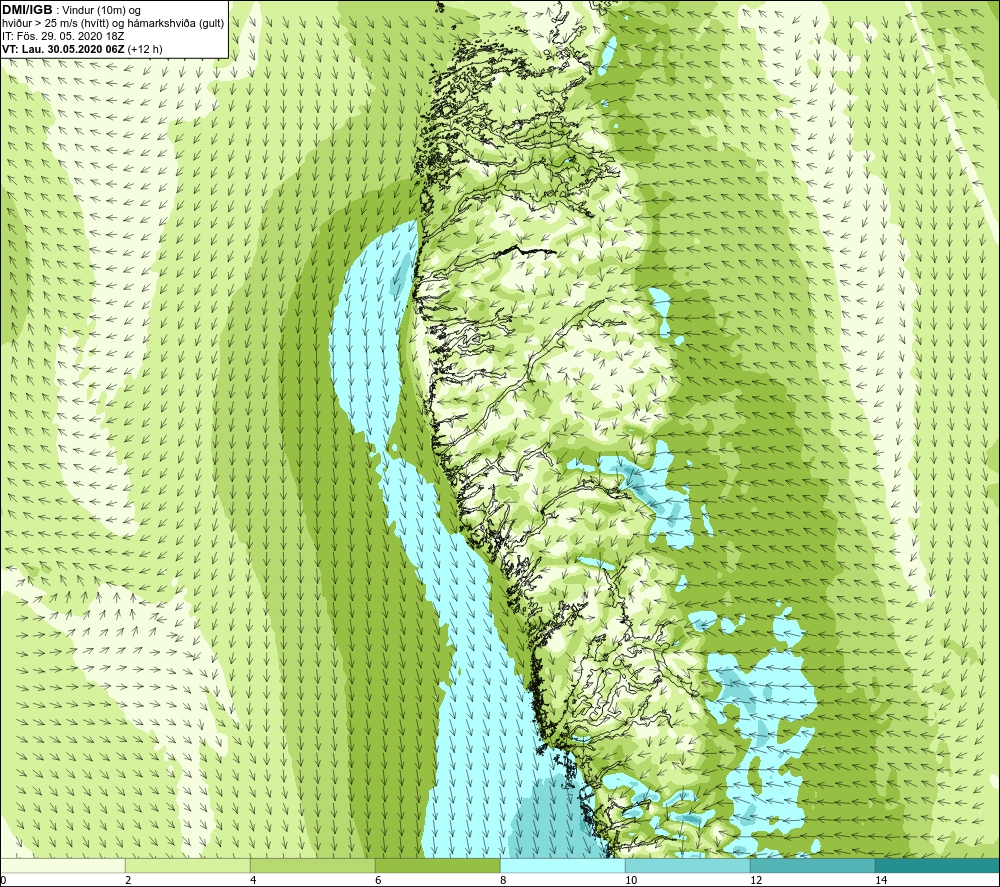
Task: Click the 8–10 m/s light cyan band
Action: [562, 865]
